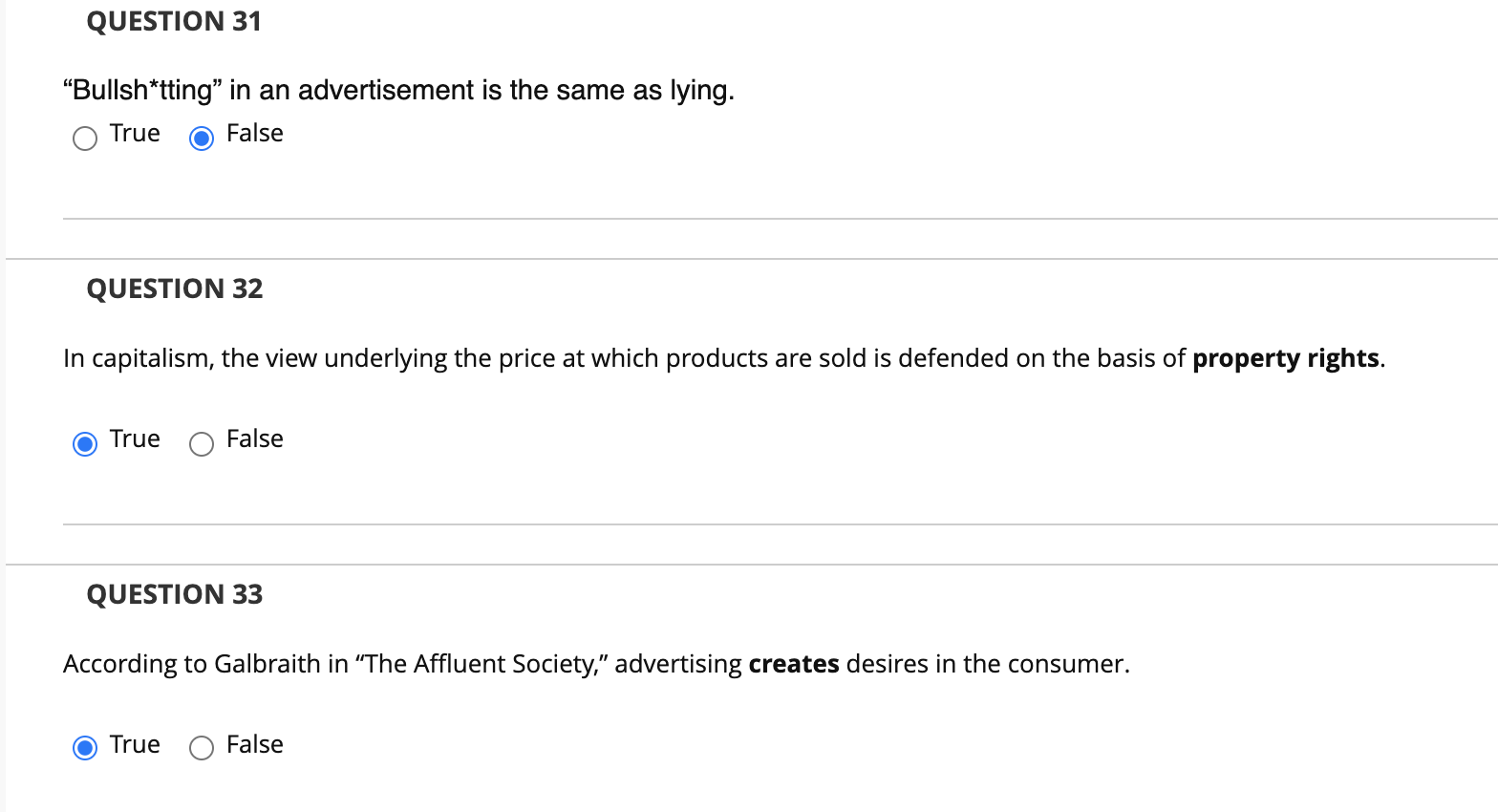
Task: Select True for Question 33
Action: point(84,747)
